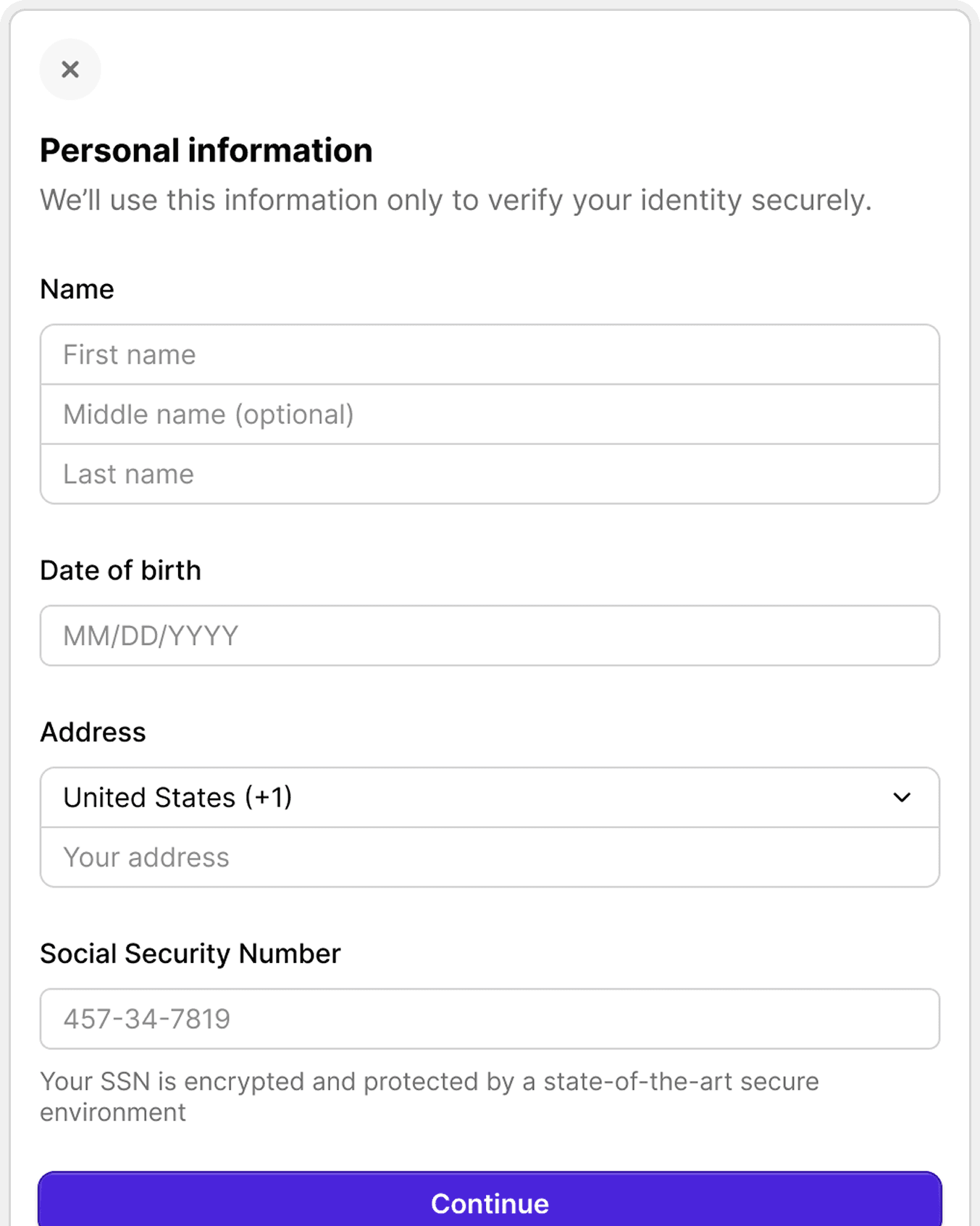Click the SSN placeholder example 457-34-7819
Viewport: 980px width, 1226px height.
point(147,1019)
